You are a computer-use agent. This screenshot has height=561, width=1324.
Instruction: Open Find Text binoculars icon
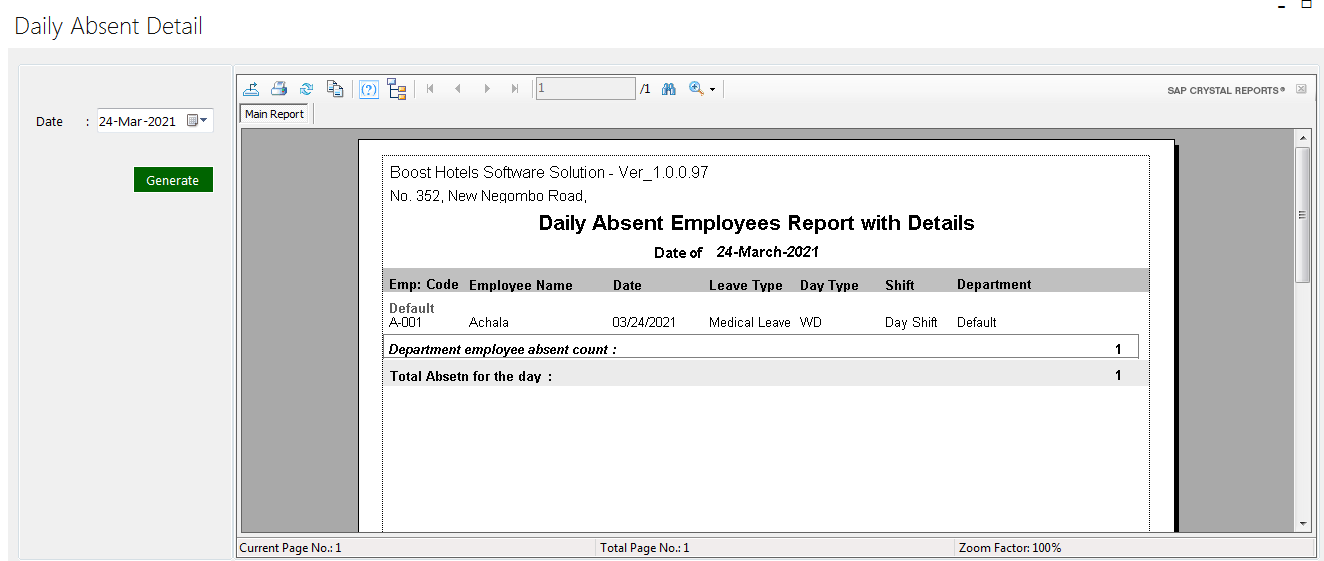pos(669,89)
